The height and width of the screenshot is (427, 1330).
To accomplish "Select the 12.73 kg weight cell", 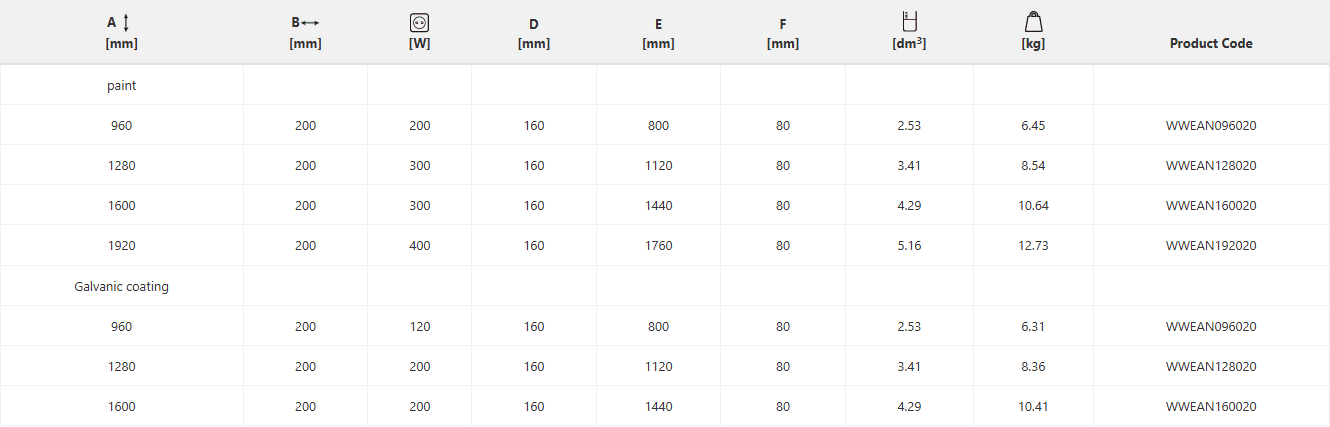I will 1034,246.
